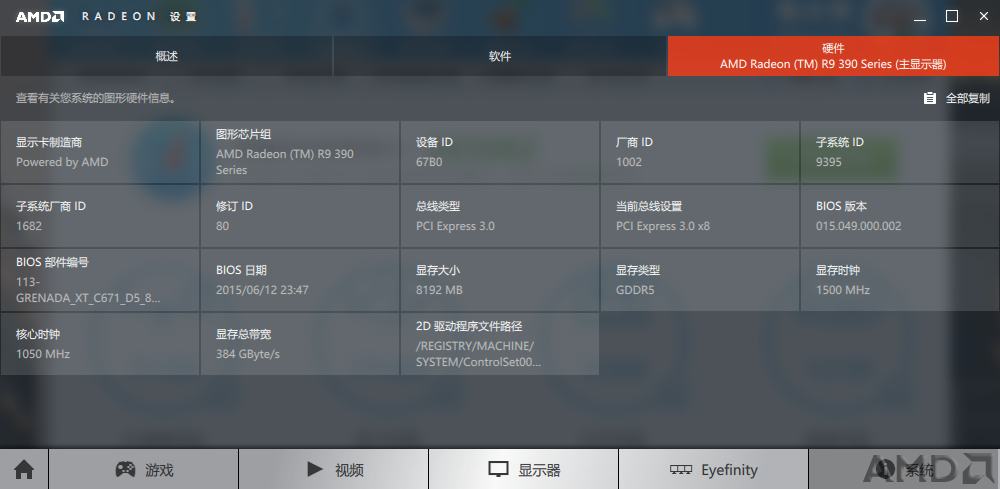Screen dimensions: 1000x489
Task: Select the 硬件 R9 390 Series tab
Action: tap(834, 56)
